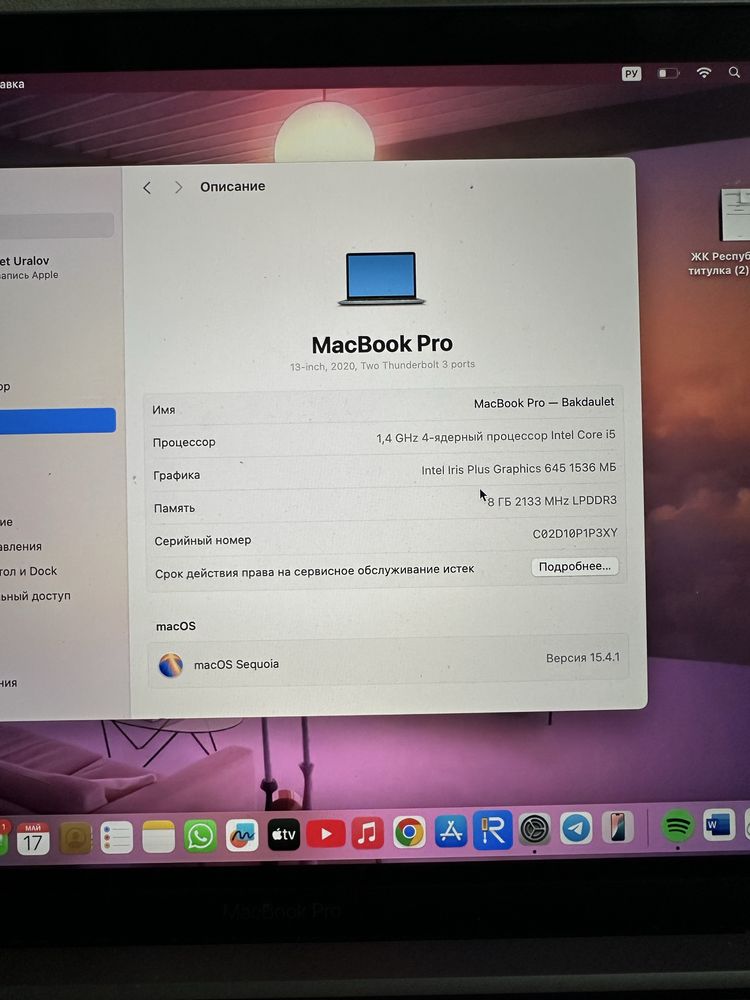Click the Процессор row label

coord(184,442)
